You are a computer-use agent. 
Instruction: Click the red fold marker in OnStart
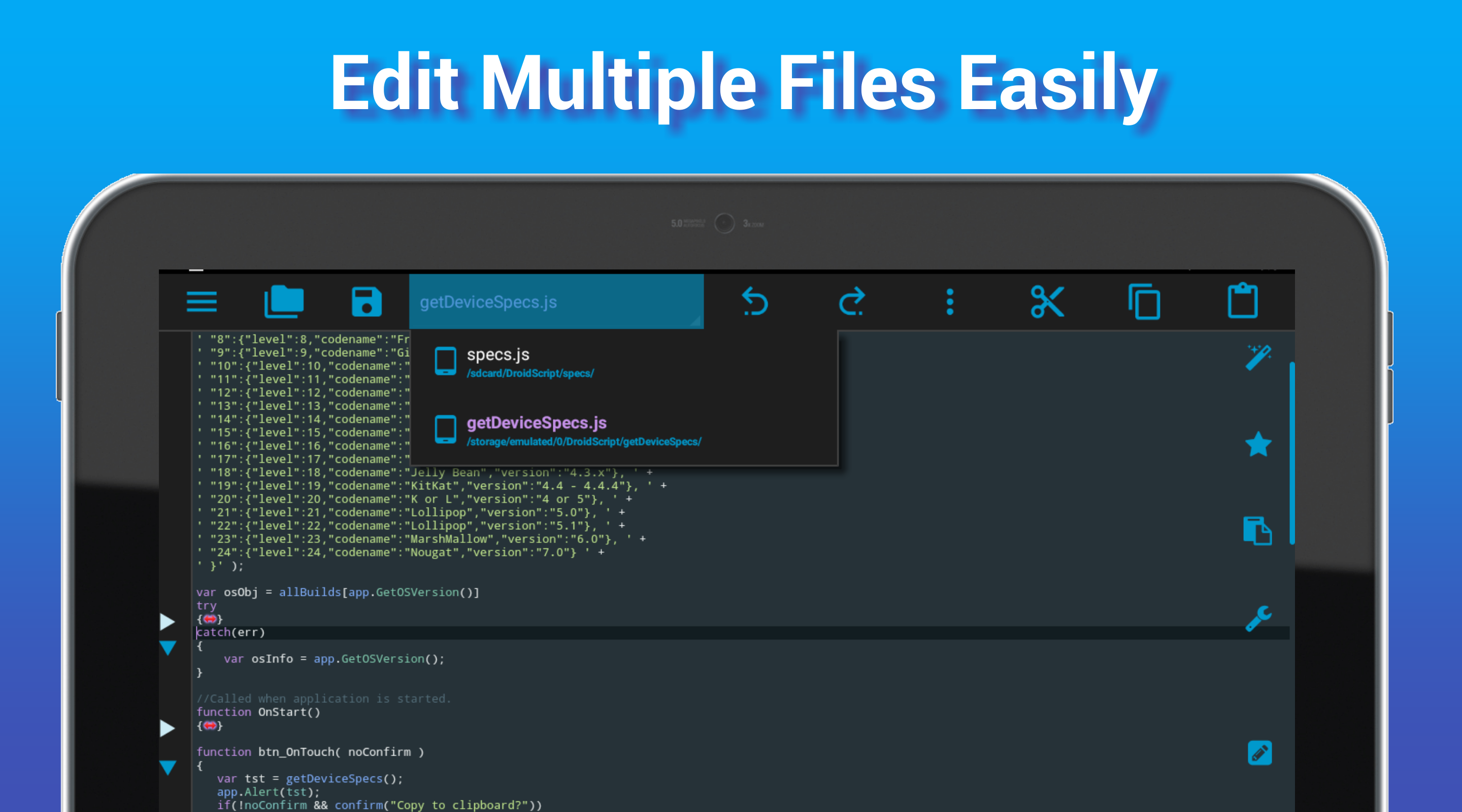pos(210,725)
